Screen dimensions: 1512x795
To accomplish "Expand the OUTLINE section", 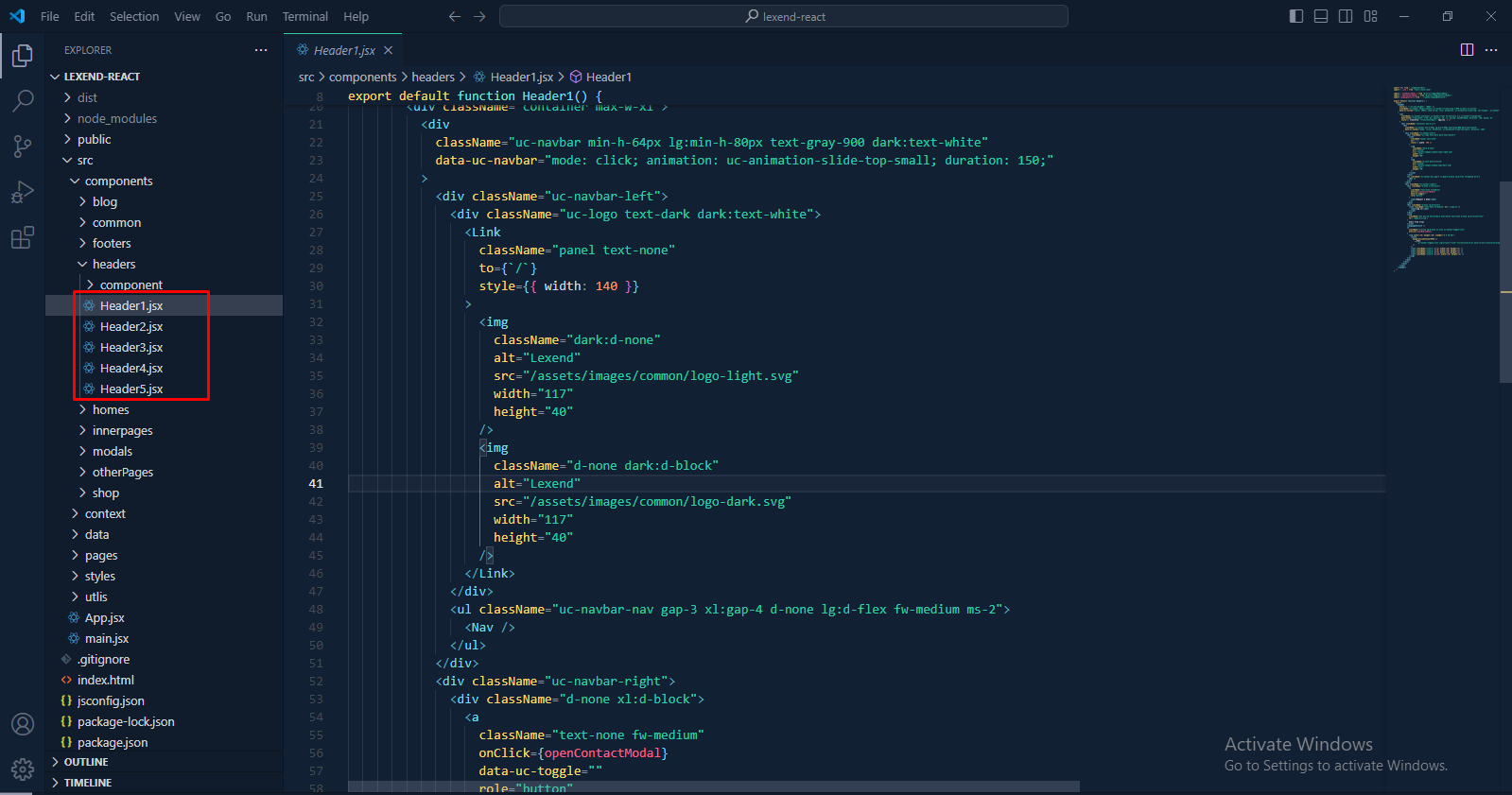I will coord(86,762).
